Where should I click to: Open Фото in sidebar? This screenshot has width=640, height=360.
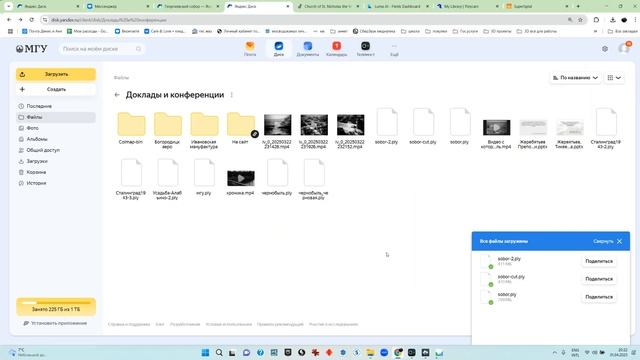(56, 128)
